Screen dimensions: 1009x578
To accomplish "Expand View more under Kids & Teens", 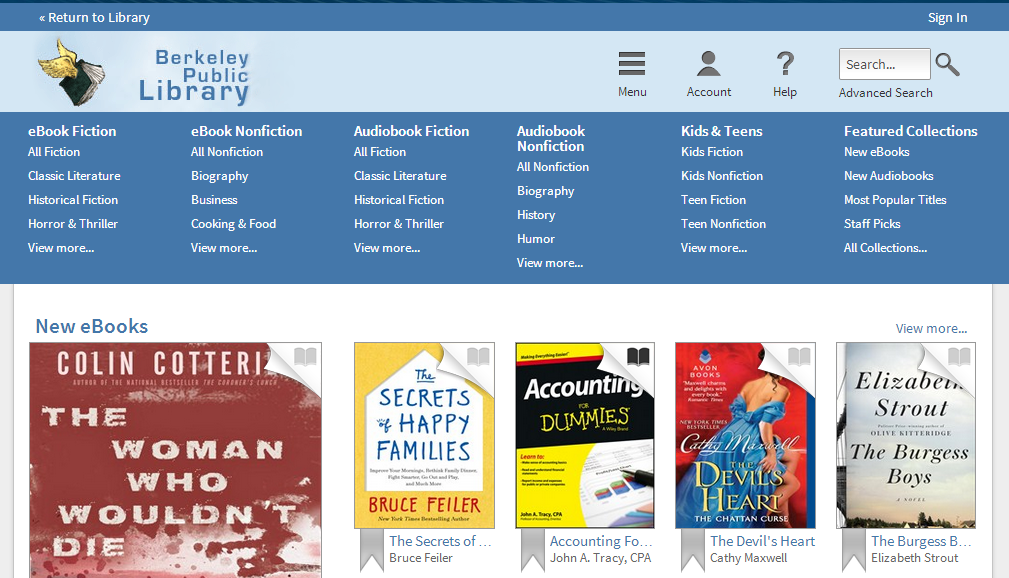I will pyautogui.click(x=714, y=248).
